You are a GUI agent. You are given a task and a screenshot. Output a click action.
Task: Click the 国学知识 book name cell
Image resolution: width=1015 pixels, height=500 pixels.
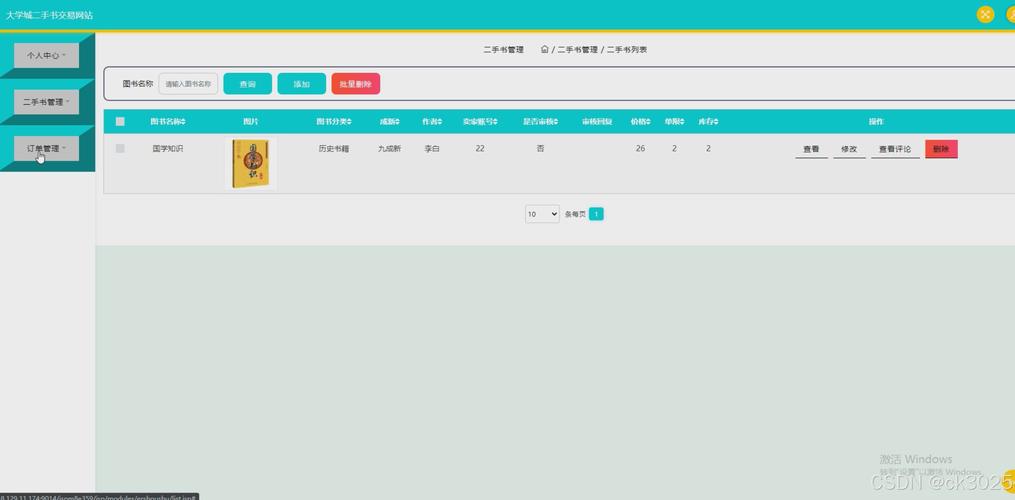[168, 148]
